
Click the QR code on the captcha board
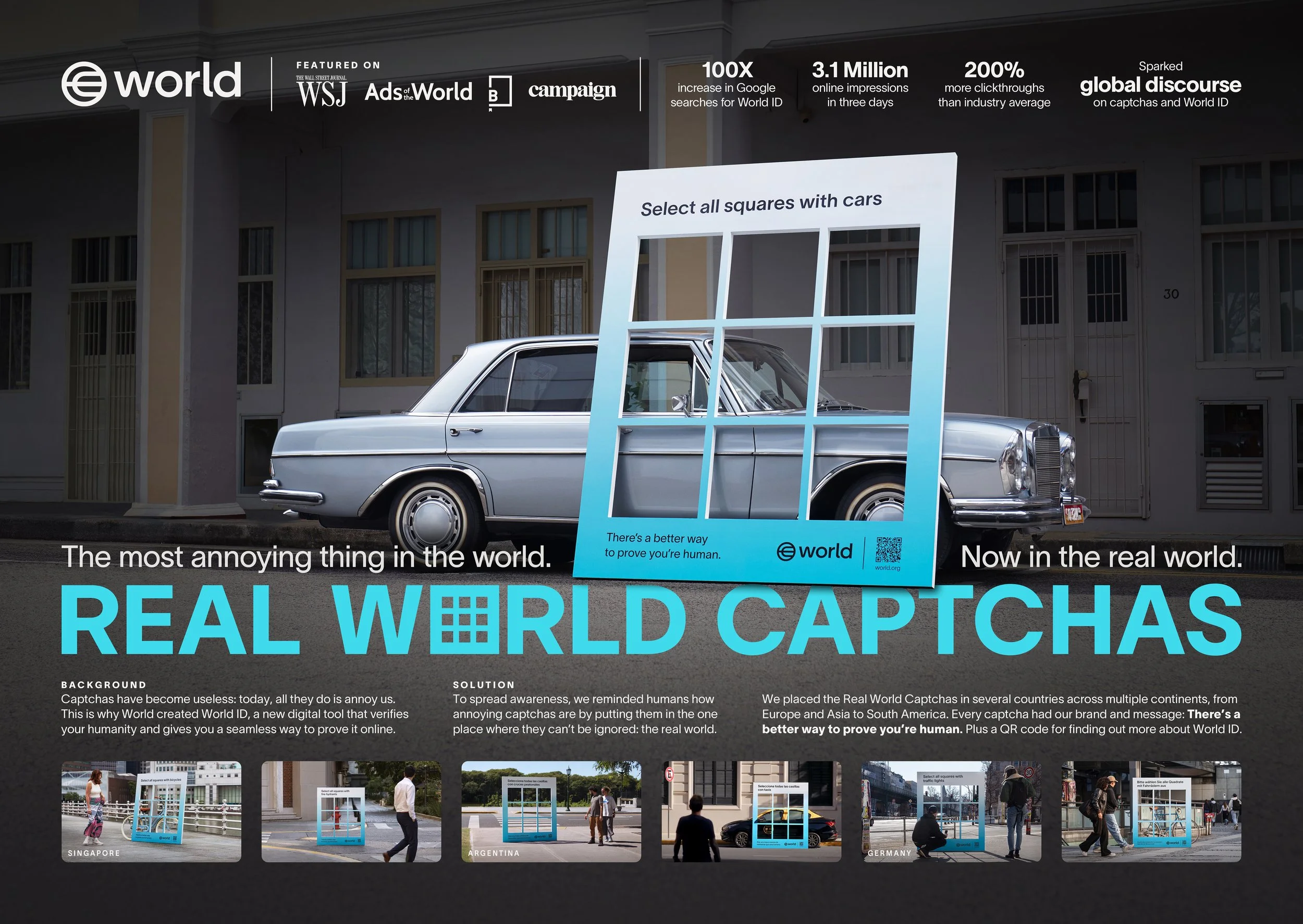(x=888, y=550)
